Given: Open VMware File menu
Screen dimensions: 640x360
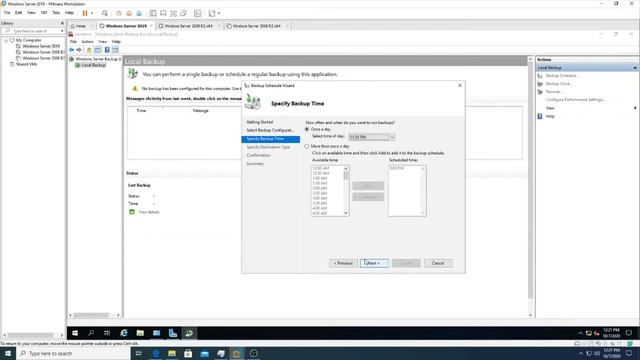Looking at the screenshot, I should (7, 13).
